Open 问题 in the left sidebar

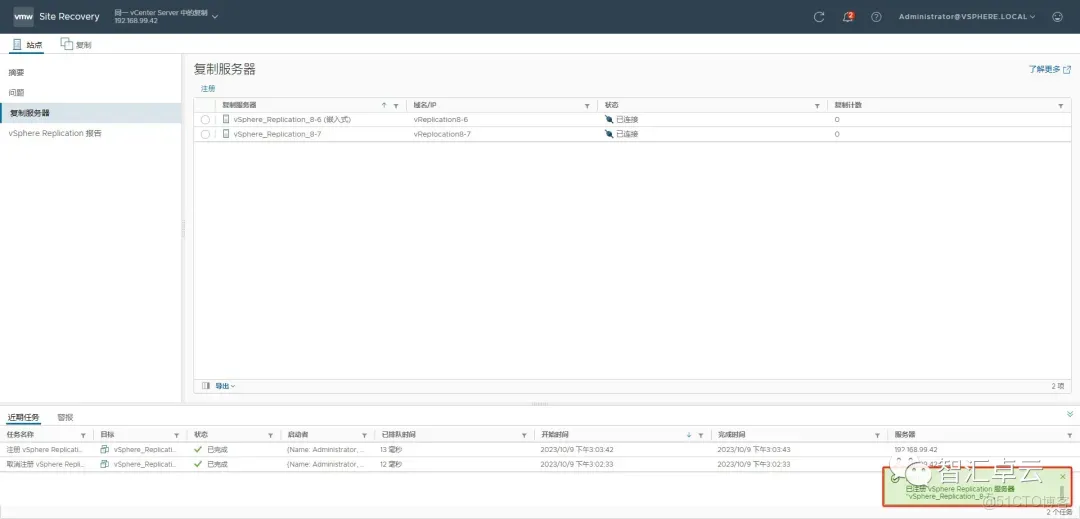click(16, 92)
